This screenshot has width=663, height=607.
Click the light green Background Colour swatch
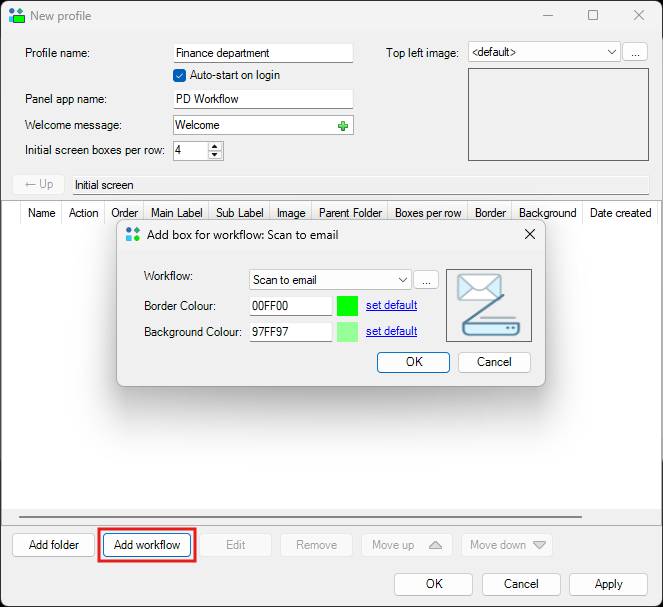348,332
